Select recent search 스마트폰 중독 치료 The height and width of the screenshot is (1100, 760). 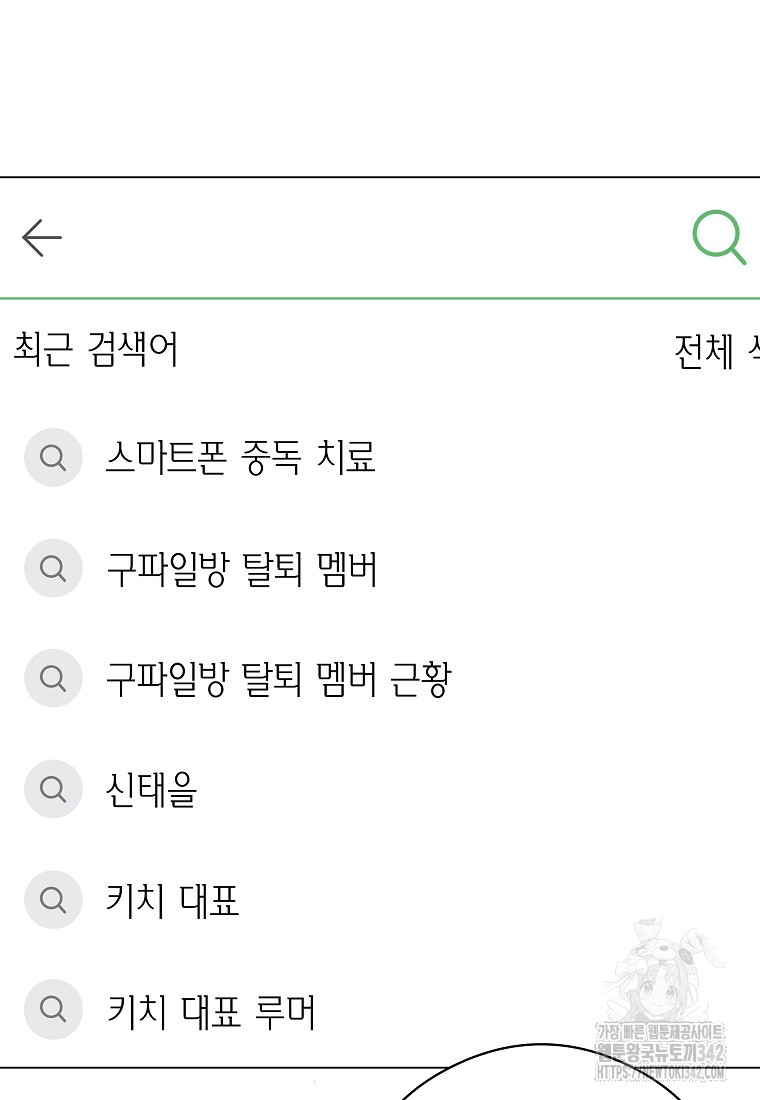point(240,457)
